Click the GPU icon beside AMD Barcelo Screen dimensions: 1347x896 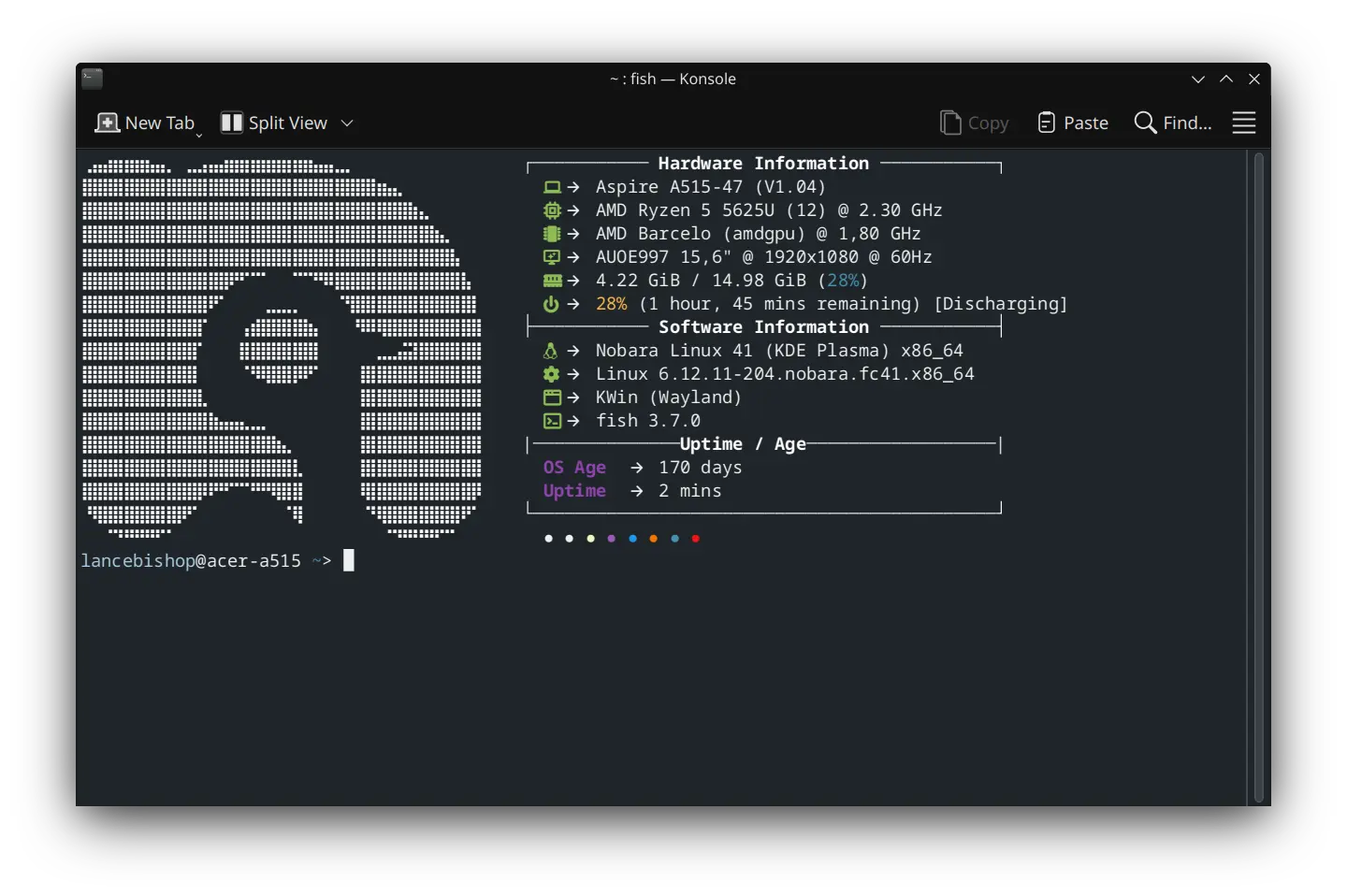point(552,234)
